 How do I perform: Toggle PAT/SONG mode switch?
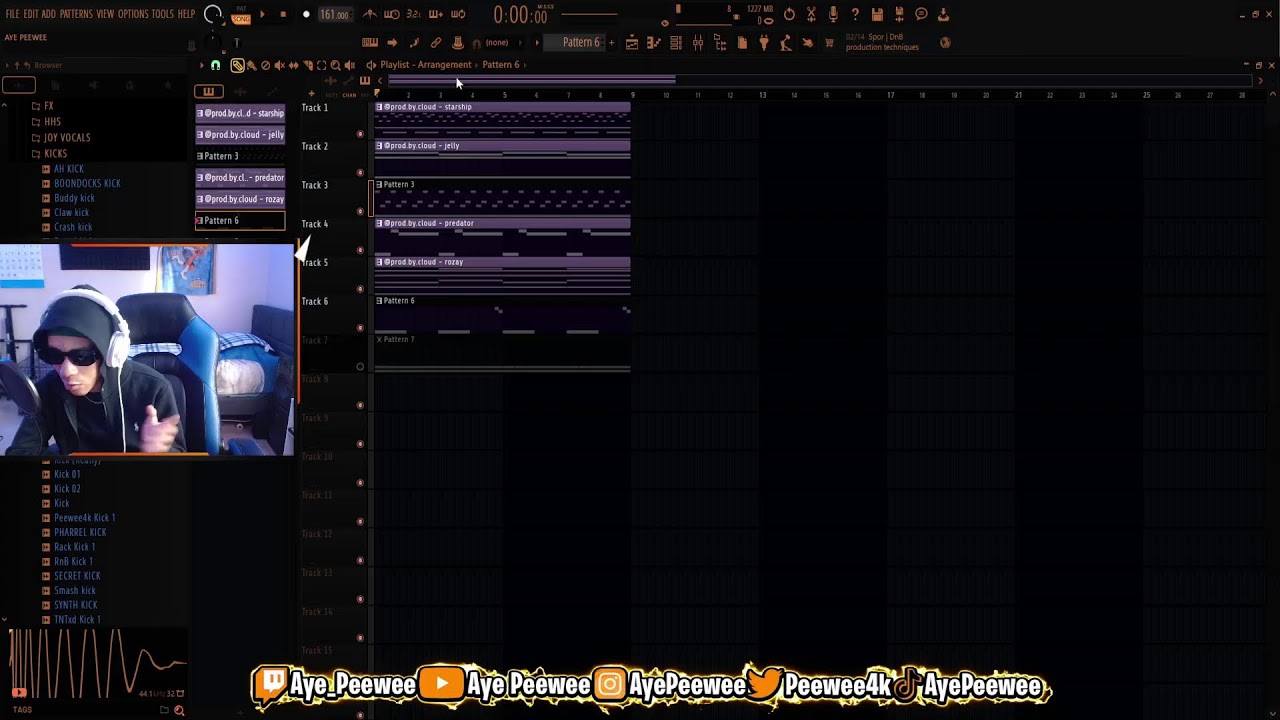coord(241,15)
